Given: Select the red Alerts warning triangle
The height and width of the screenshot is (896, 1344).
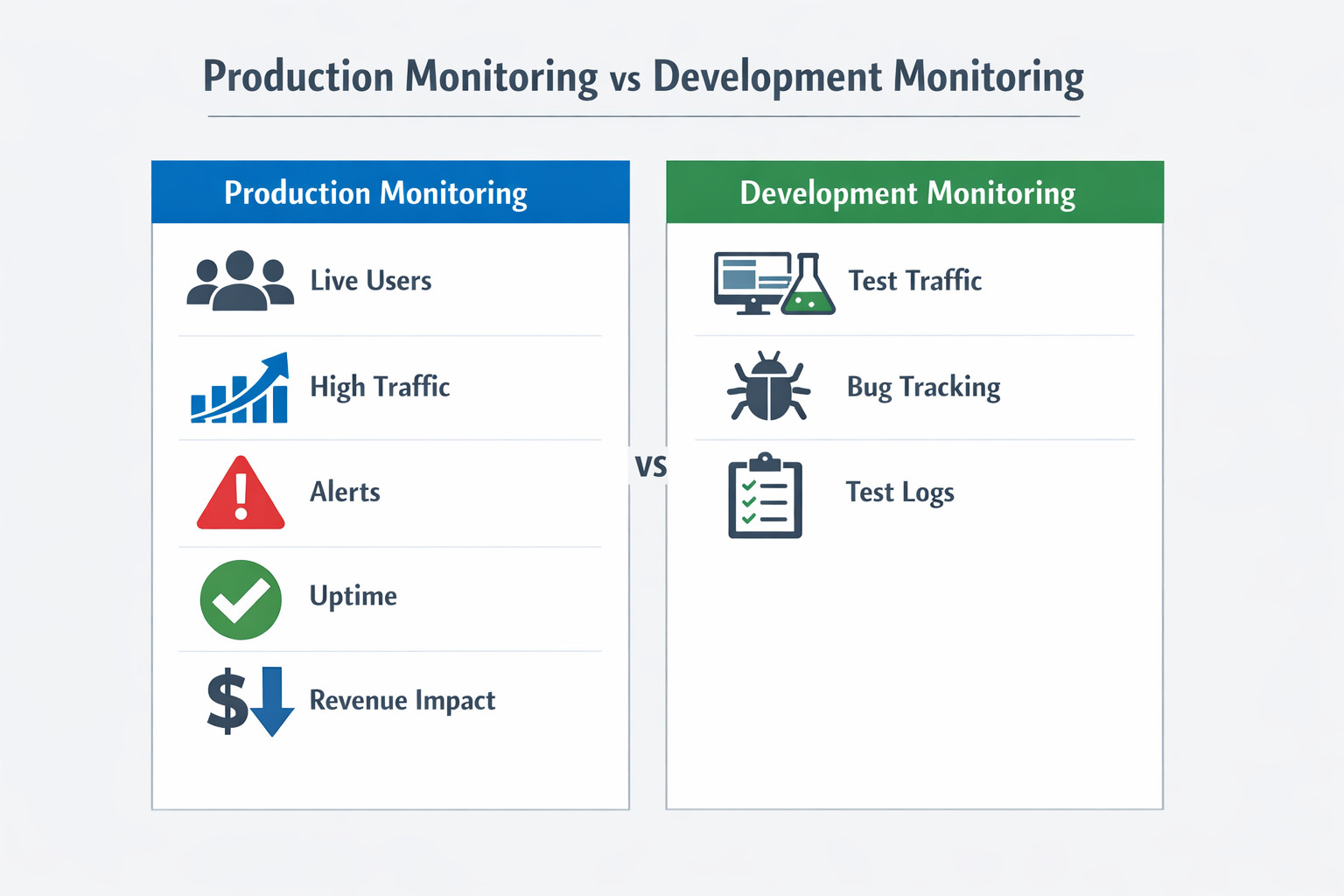Looking at the screenshot, I should (x=241, y=495).
